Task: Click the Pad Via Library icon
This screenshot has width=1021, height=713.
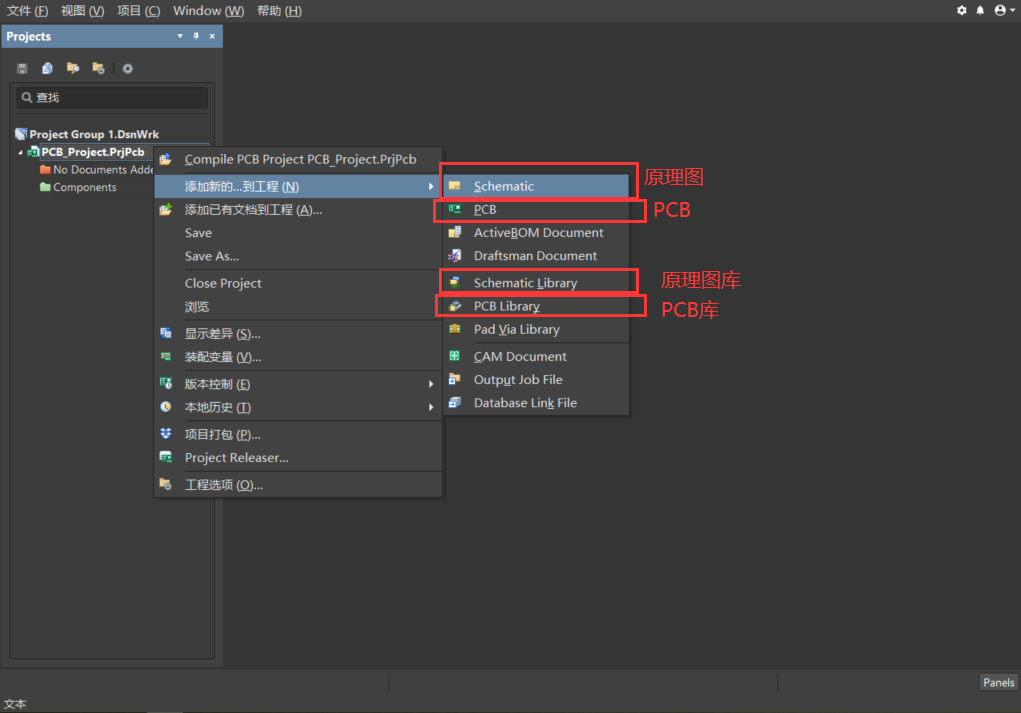Action: (x=455, y=329)
